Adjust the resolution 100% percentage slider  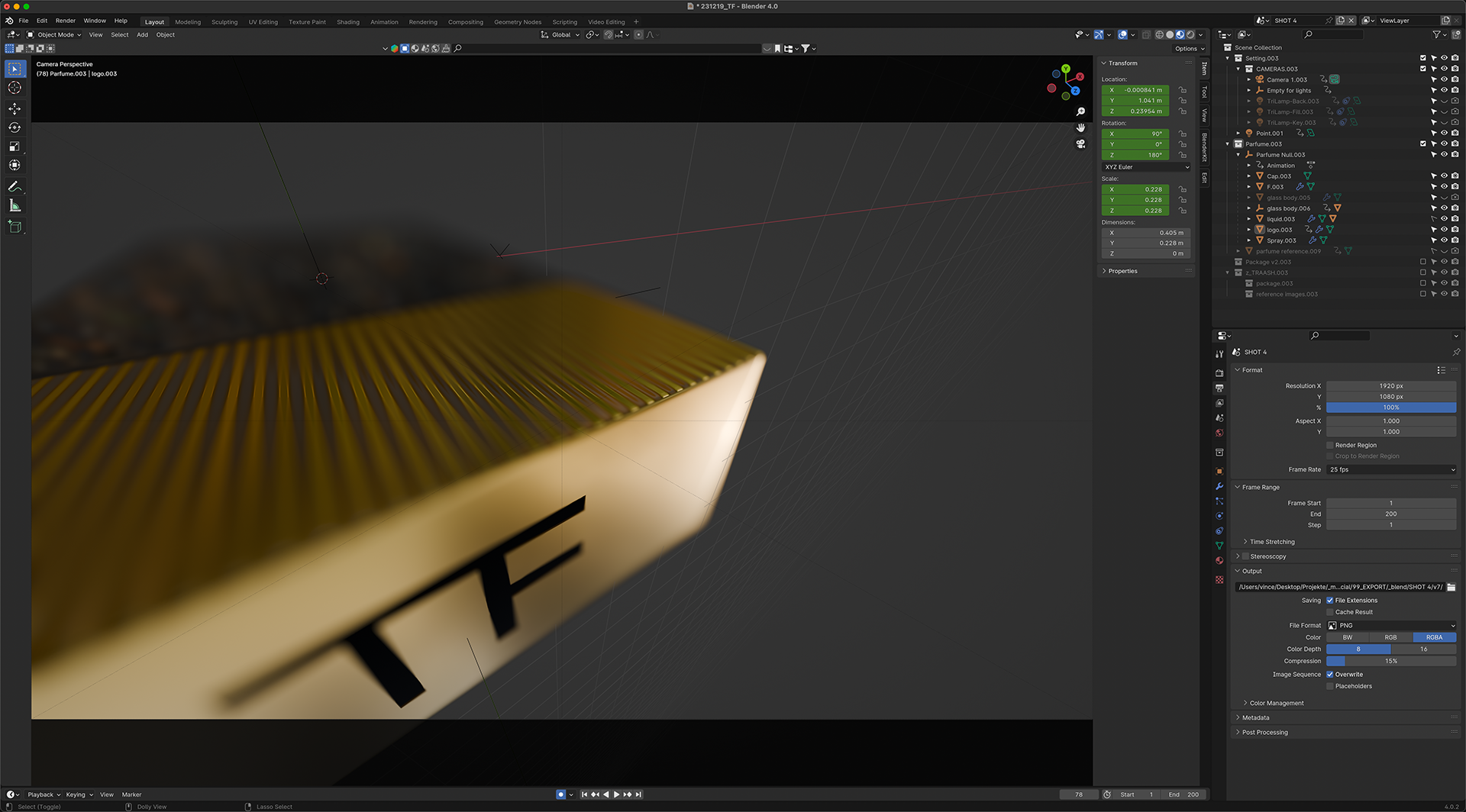(1391, 408)
